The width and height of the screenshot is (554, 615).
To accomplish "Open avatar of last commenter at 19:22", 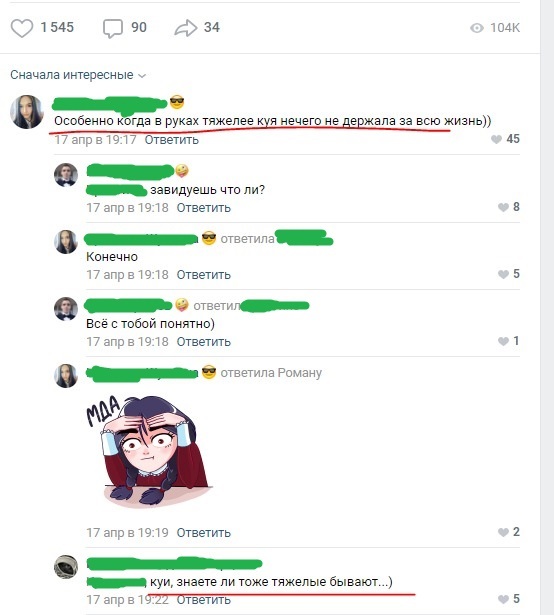I will click(x=66, y=567).
